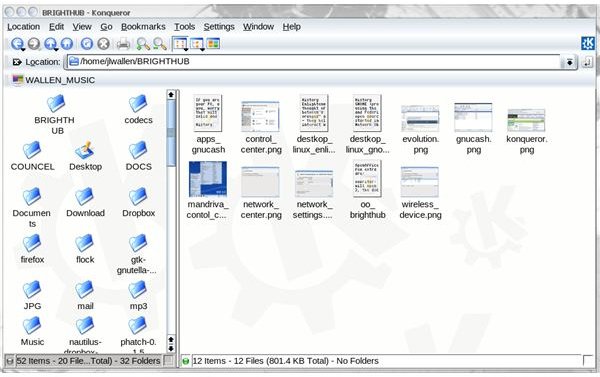Reload the current folder view
The image size is (600, 377).
pos(87,44)
